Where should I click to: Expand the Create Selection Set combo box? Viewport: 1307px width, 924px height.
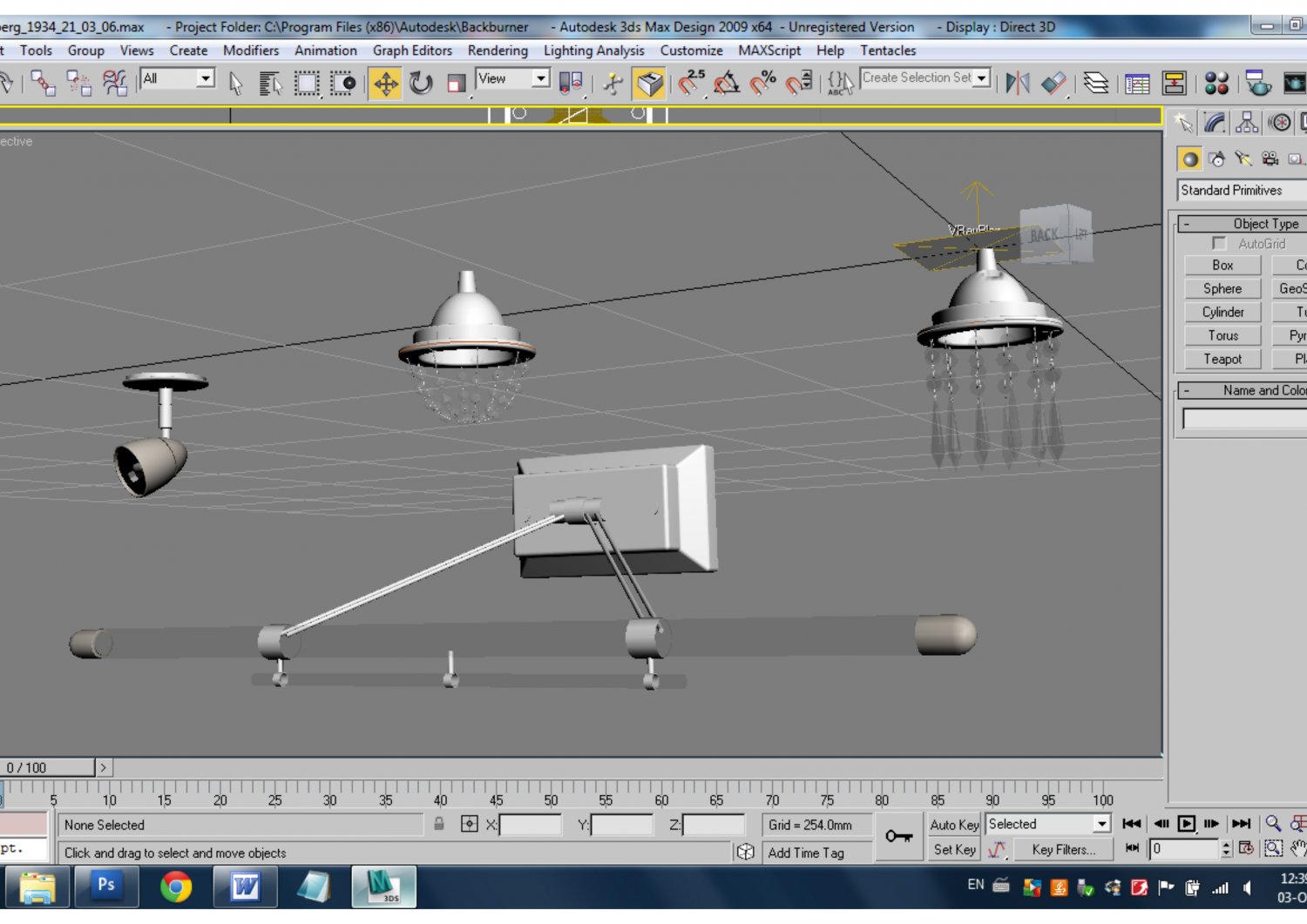982,78
